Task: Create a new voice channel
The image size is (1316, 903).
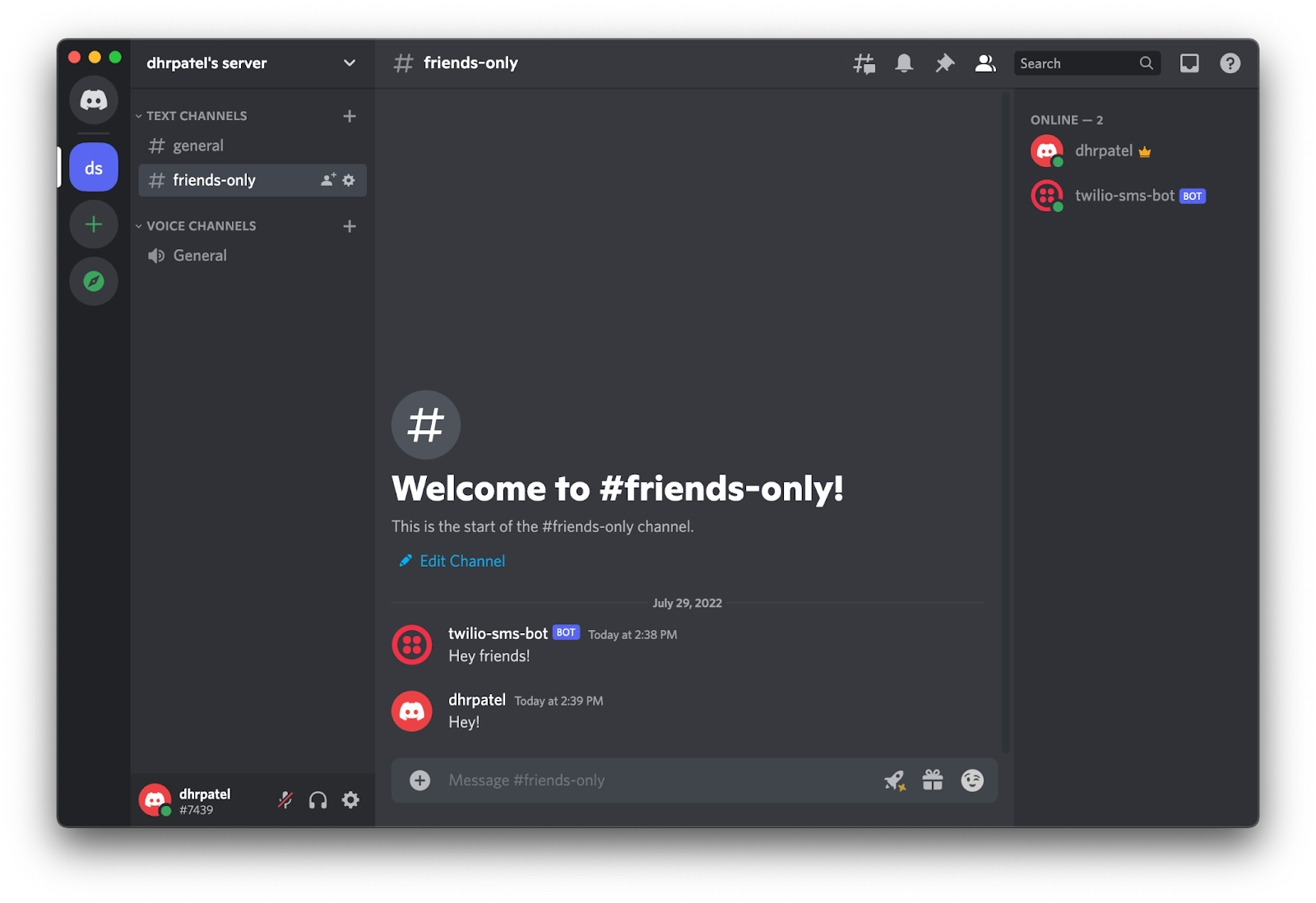Action: pyautogui.click(x=350, y=226)
